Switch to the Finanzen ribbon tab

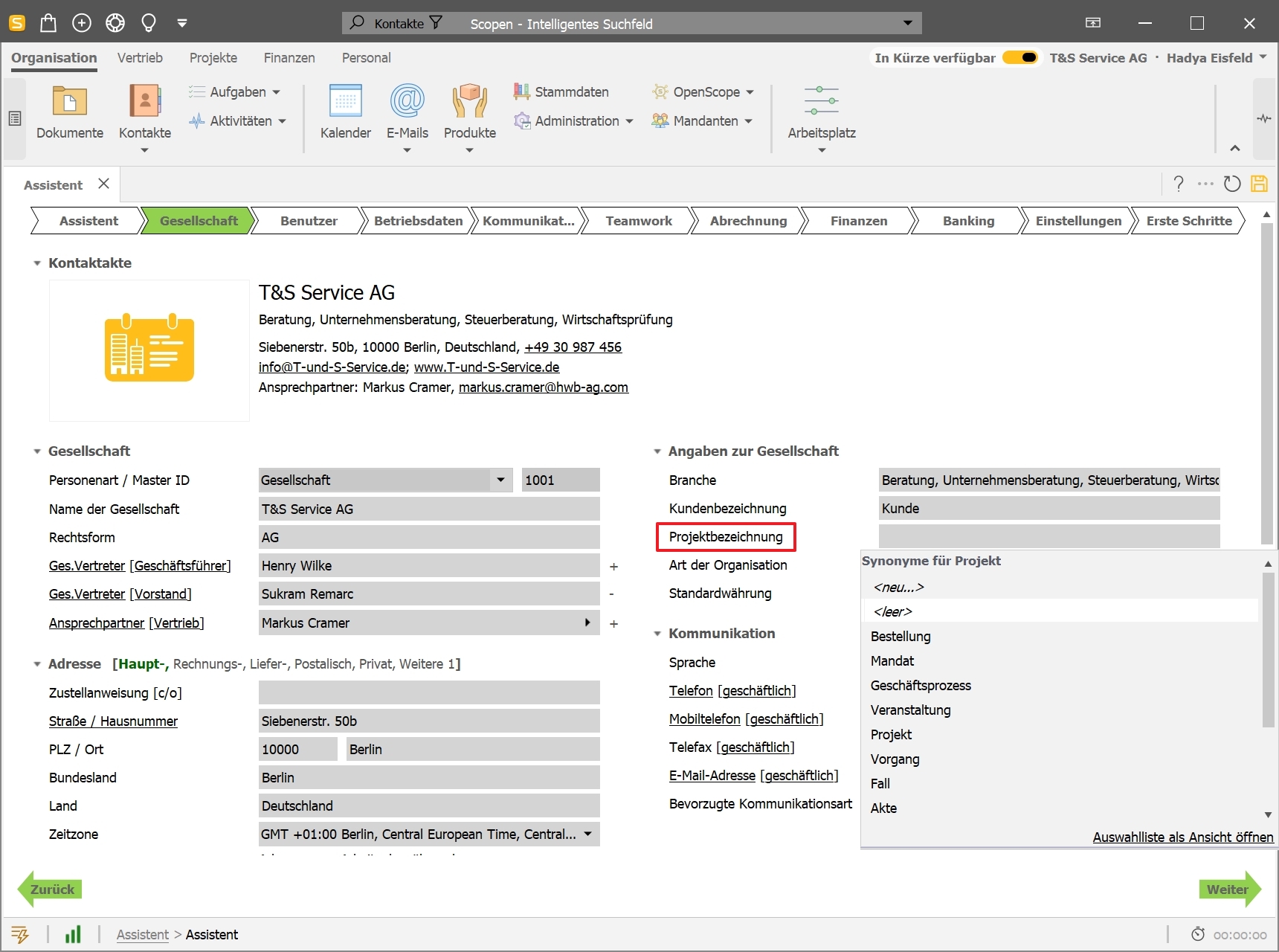(x=289, y=58)
